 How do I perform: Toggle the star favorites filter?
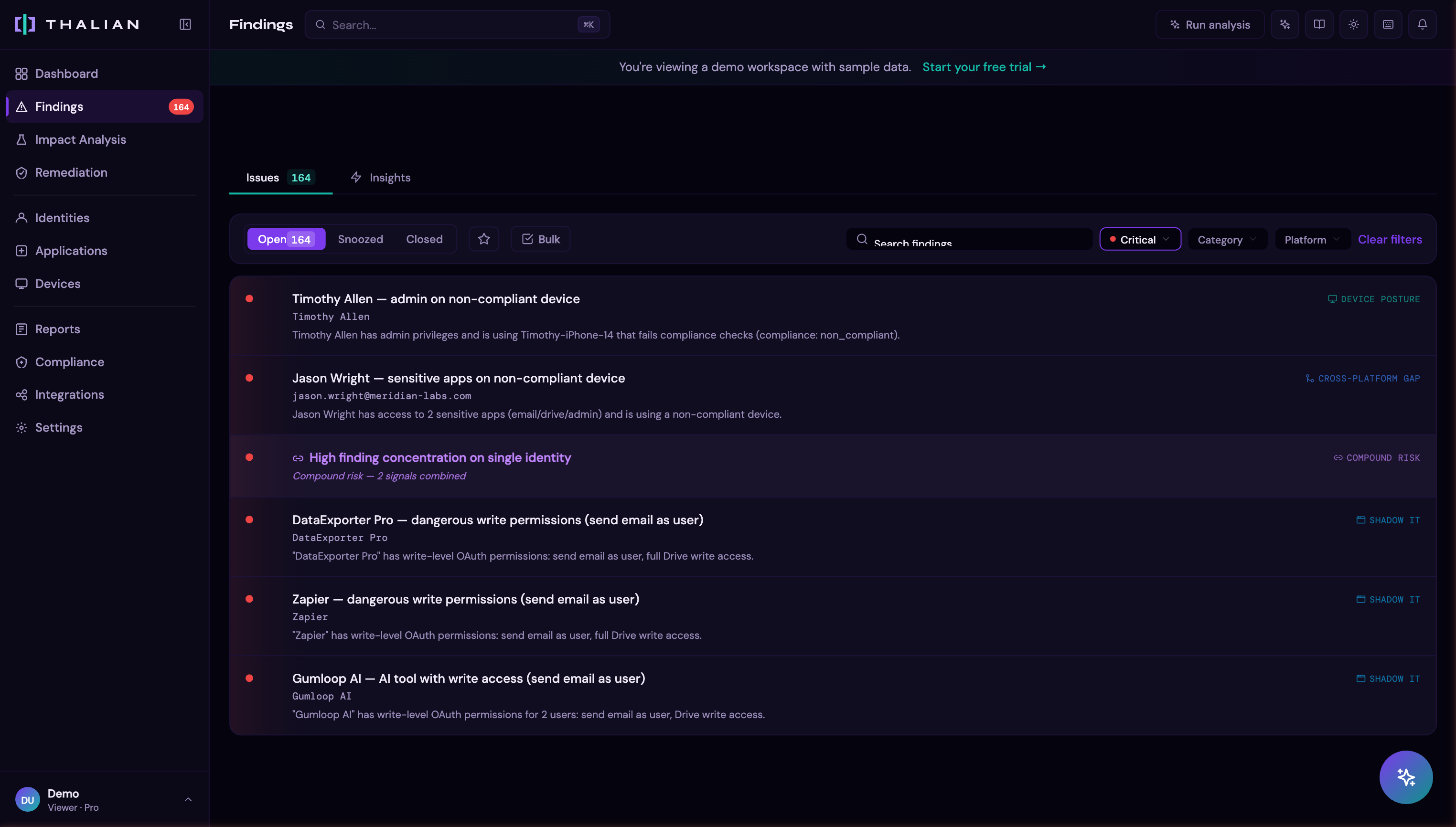tap(483, 239)
